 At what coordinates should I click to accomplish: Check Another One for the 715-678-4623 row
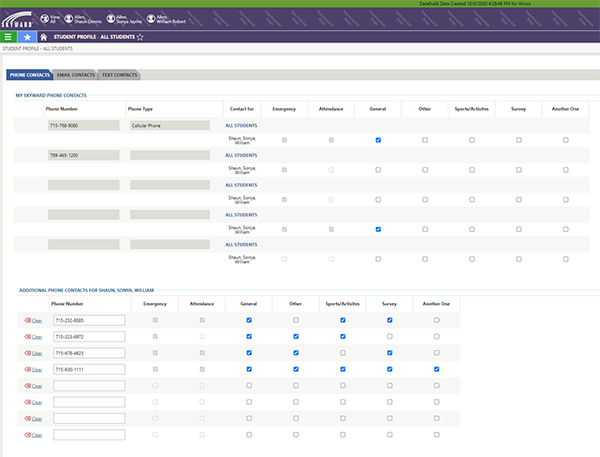pyautogui.click(x=437, y=353)
